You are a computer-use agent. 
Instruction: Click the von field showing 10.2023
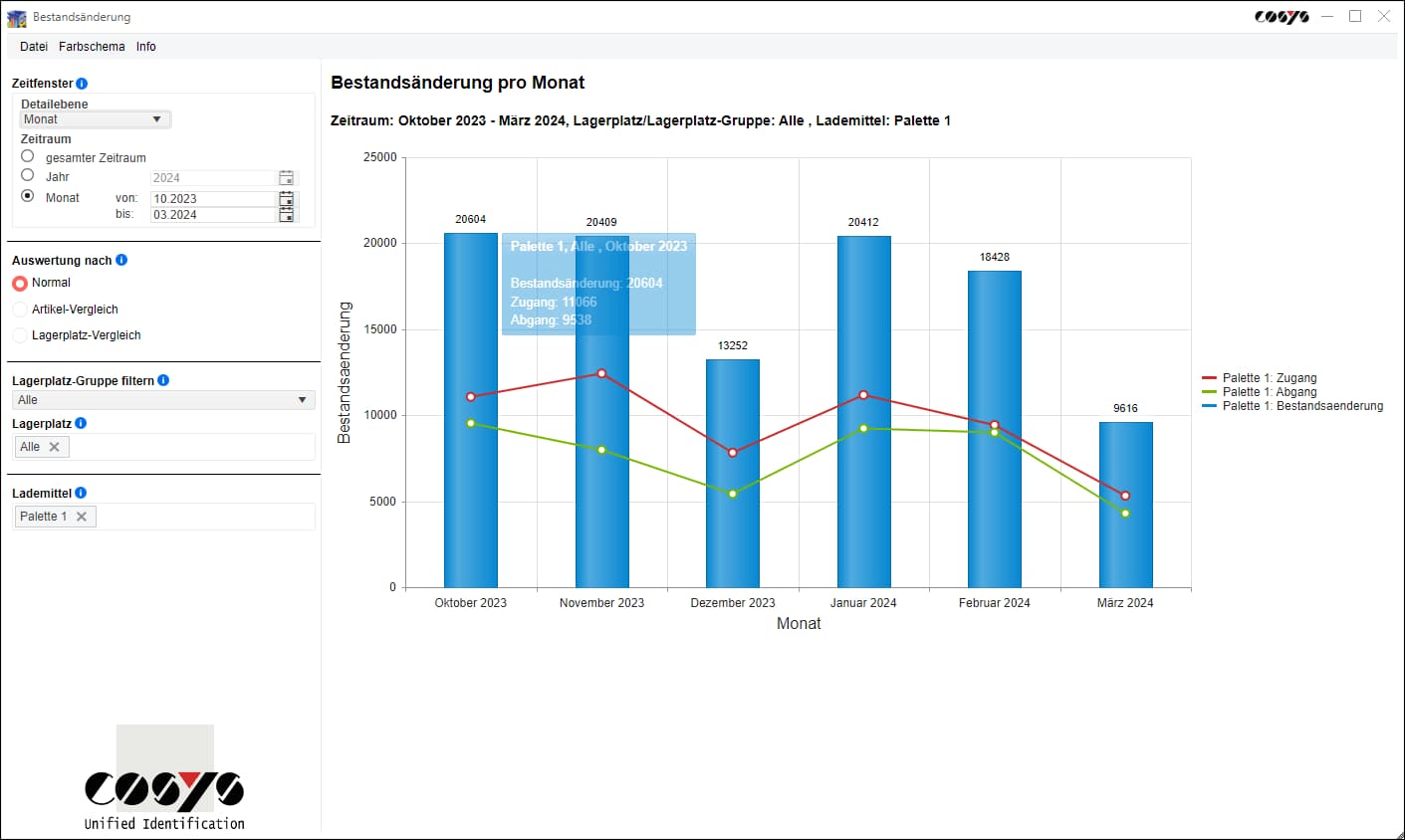click(x=212, y=199)
